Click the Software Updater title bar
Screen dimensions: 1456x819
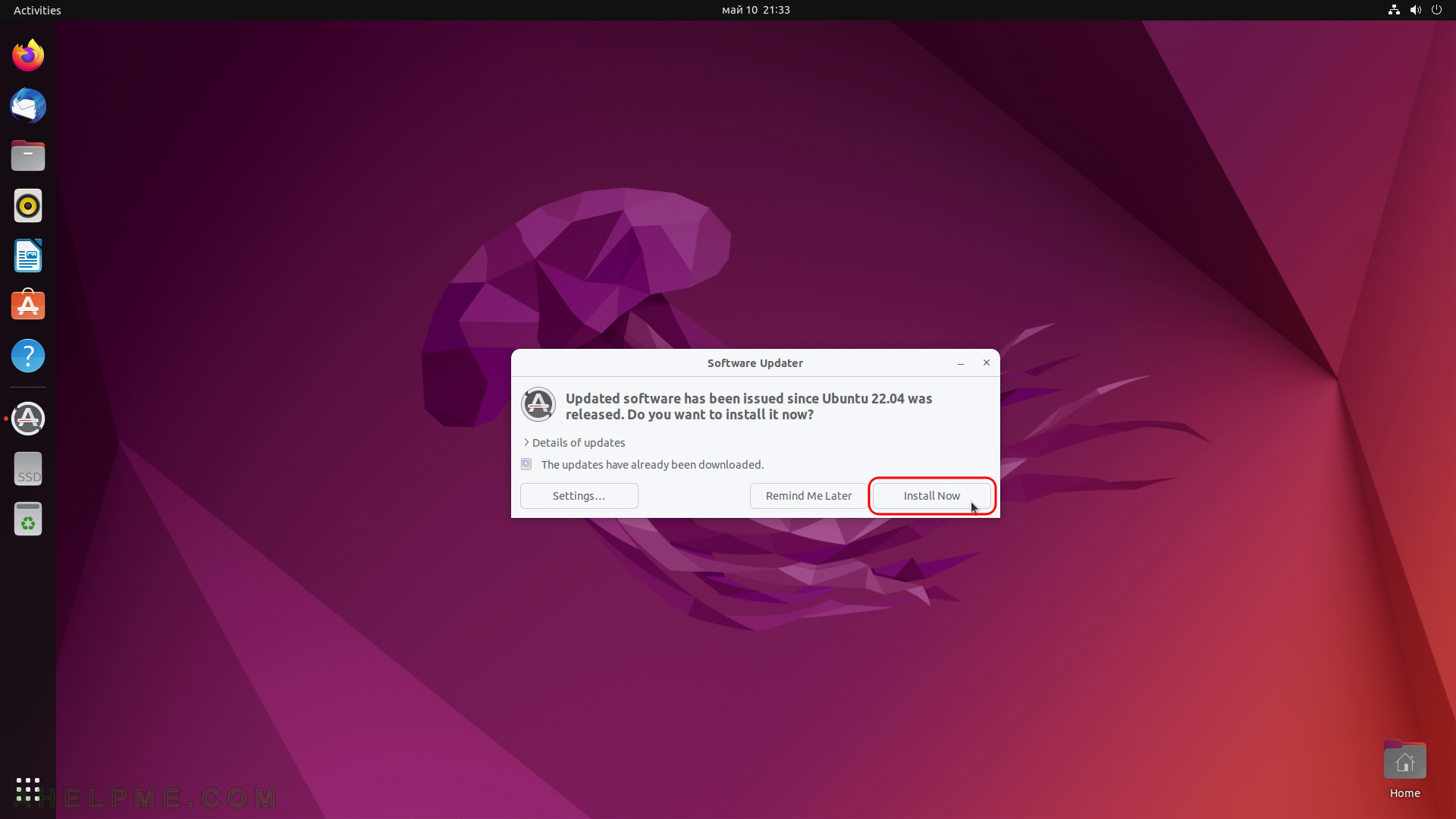[755, 363]
